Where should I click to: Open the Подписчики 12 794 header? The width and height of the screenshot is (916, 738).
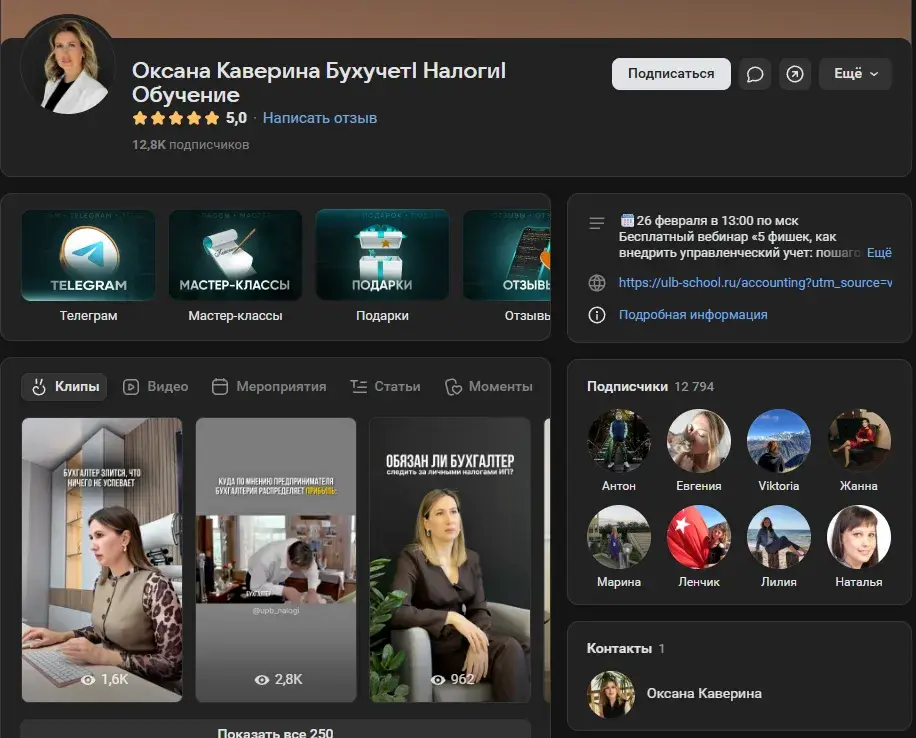point(650,386)
